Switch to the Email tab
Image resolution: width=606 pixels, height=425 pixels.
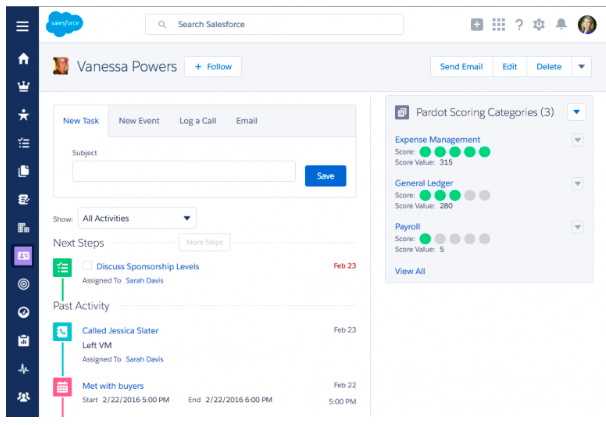coord(247,121)
